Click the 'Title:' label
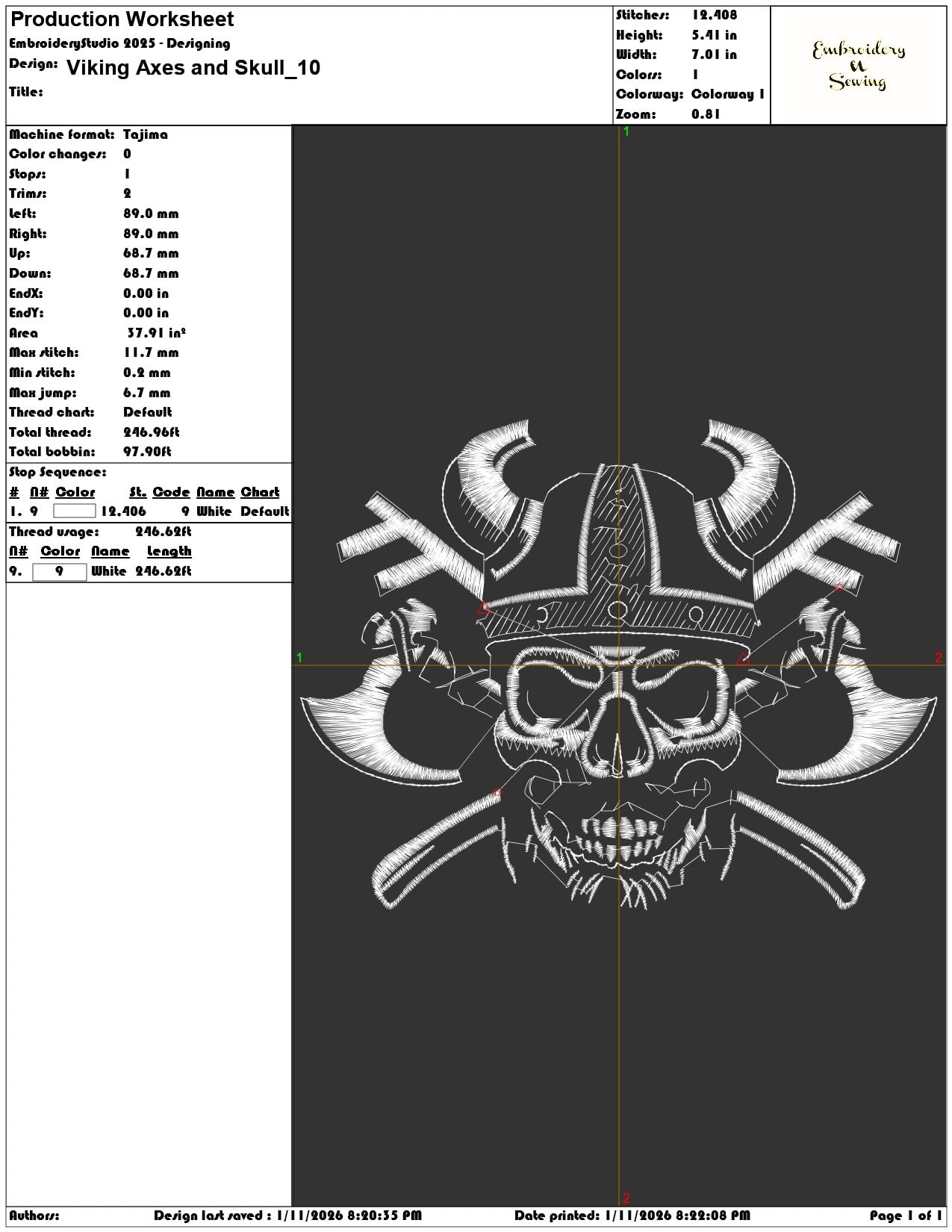The image size is (952, 1232). [26, 92]
